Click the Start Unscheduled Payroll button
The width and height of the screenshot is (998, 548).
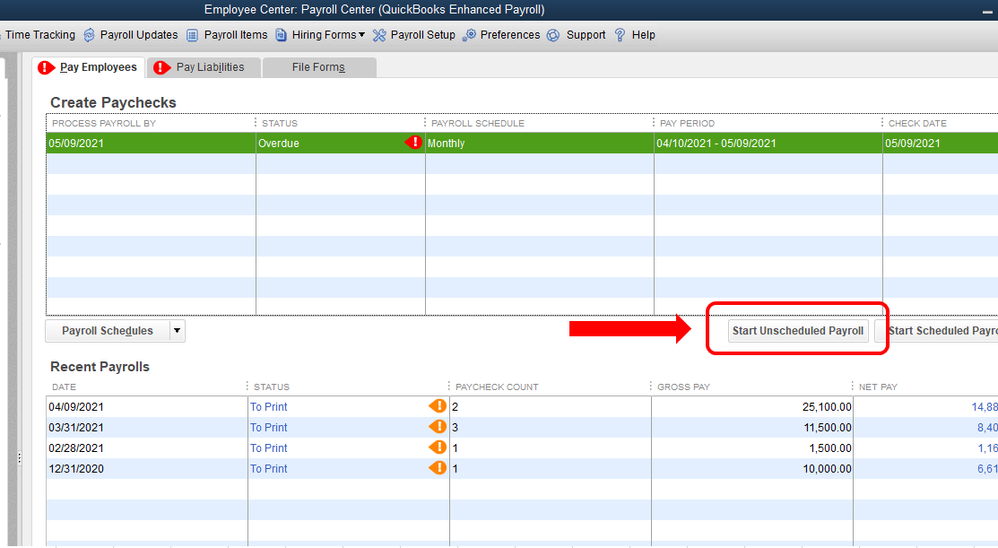[798, 331]
